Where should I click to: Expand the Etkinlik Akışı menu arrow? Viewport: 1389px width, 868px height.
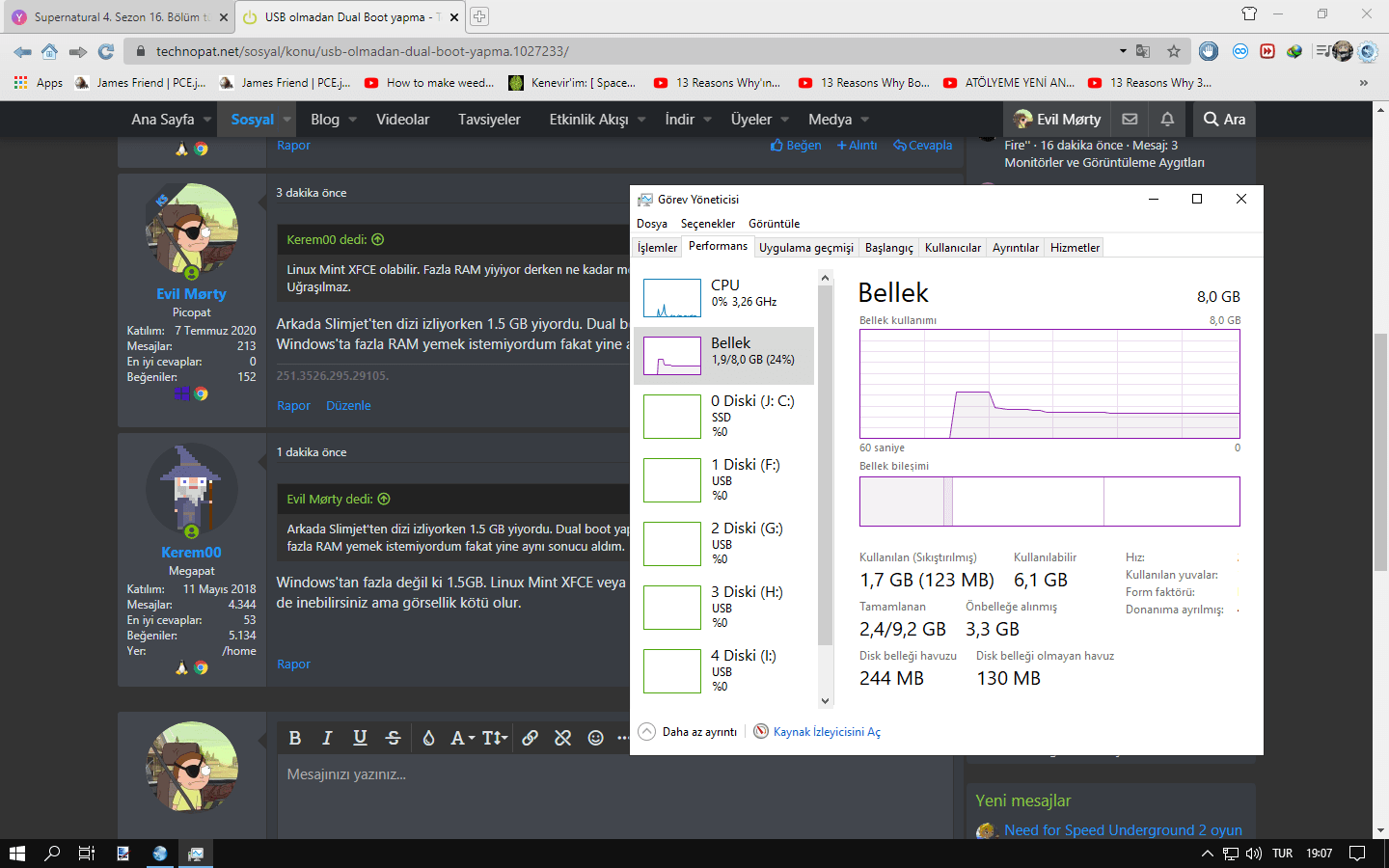641,120
